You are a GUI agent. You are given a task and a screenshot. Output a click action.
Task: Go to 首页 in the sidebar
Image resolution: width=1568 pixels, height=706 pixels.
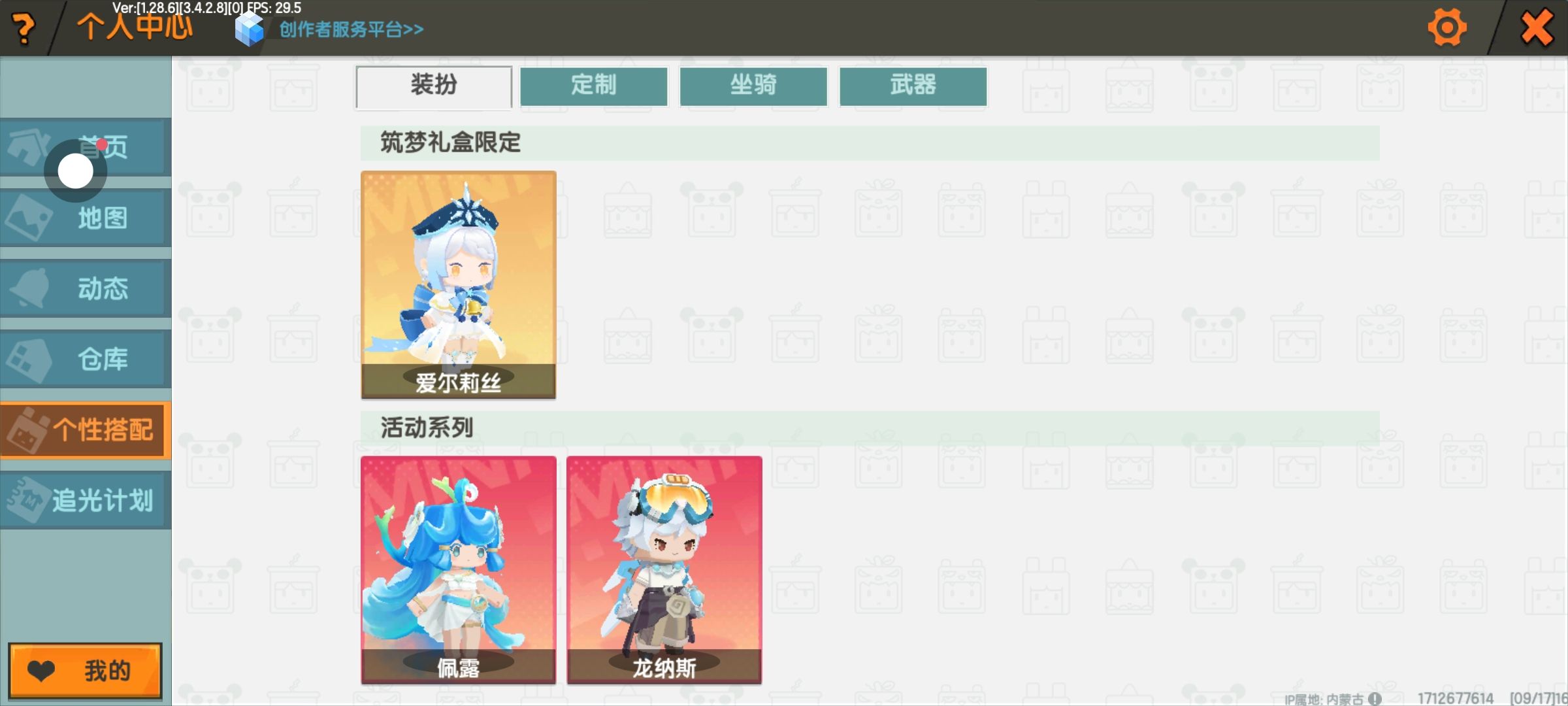(86, 147)
